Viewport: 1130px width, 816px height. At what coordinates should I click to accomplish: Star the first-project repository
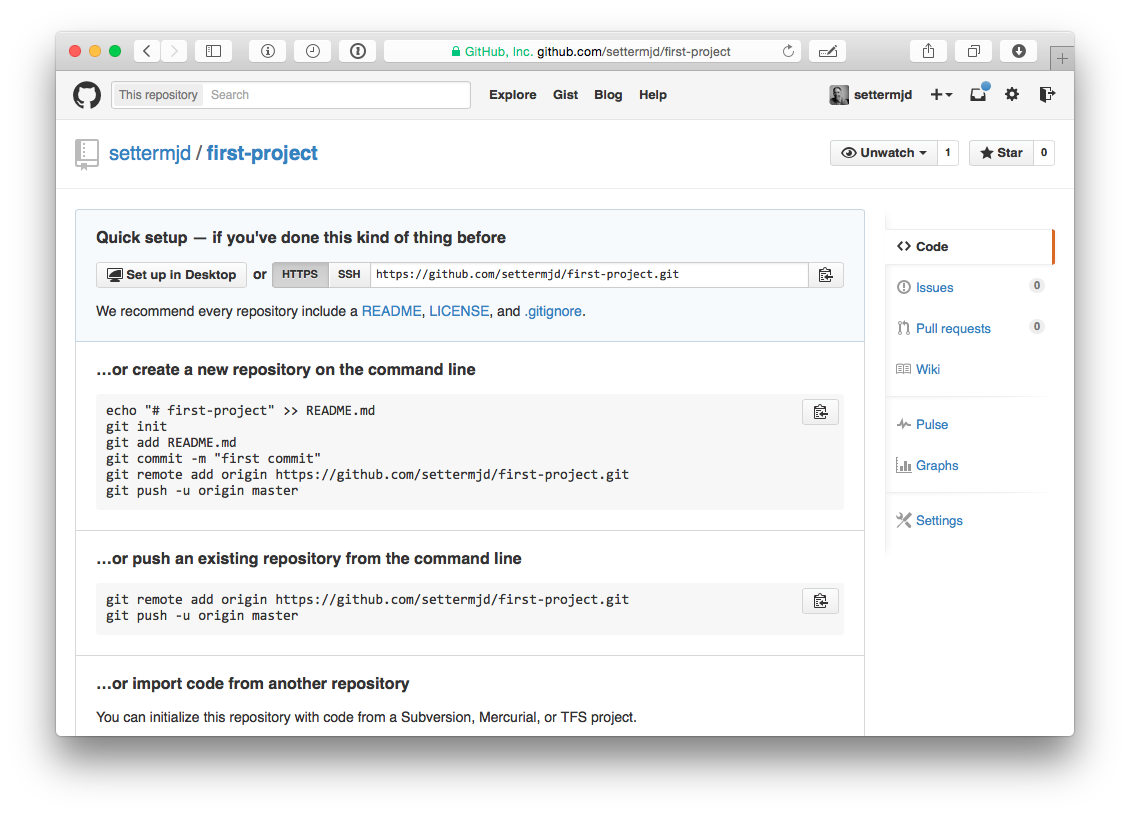click(1001, 152)
